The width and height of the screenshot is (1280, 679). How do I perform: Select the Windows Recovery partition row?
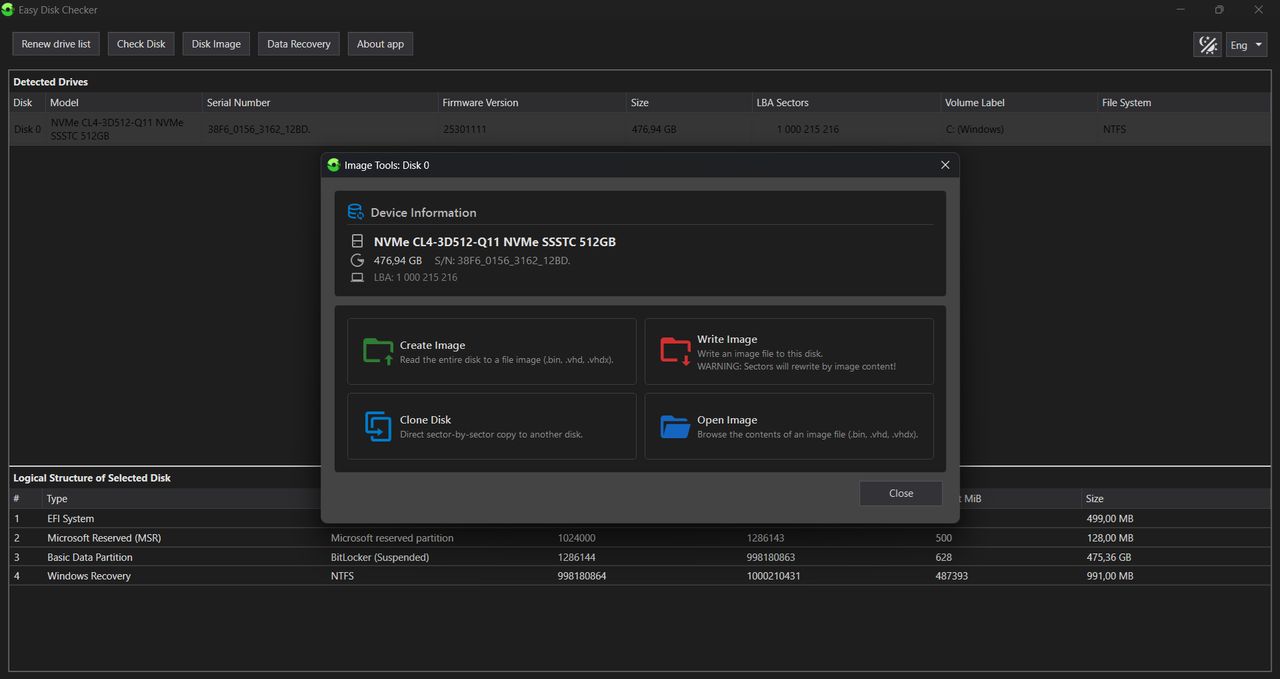click(x=640, y=576)
